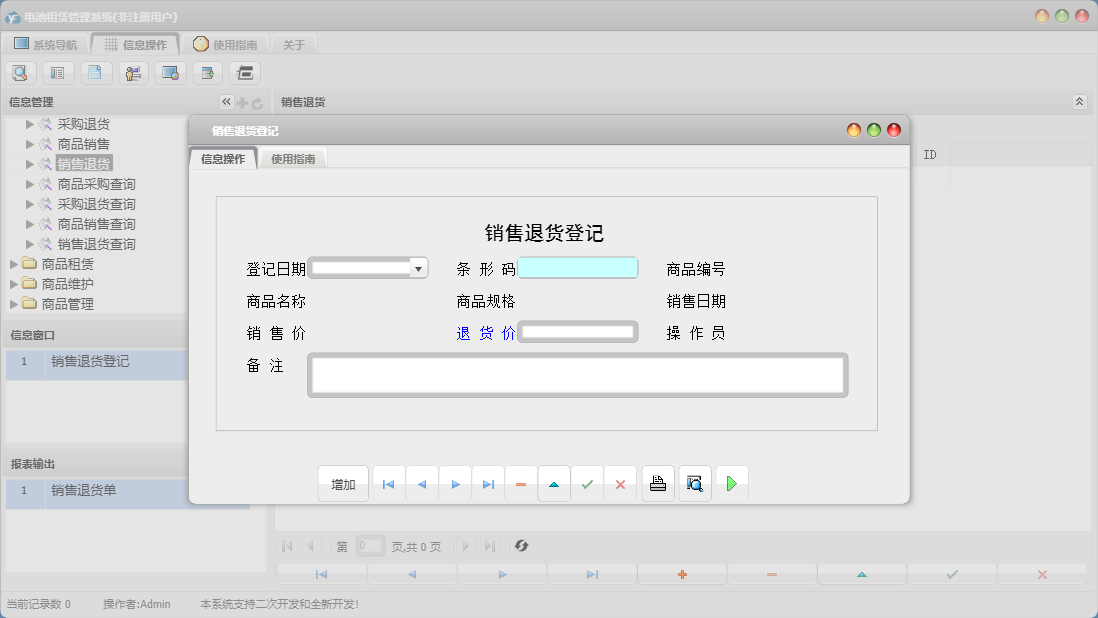Expand the 商品租赁 folder in the tree
The height and width of the screenshot is (618, 1098).
coord(14,264)
